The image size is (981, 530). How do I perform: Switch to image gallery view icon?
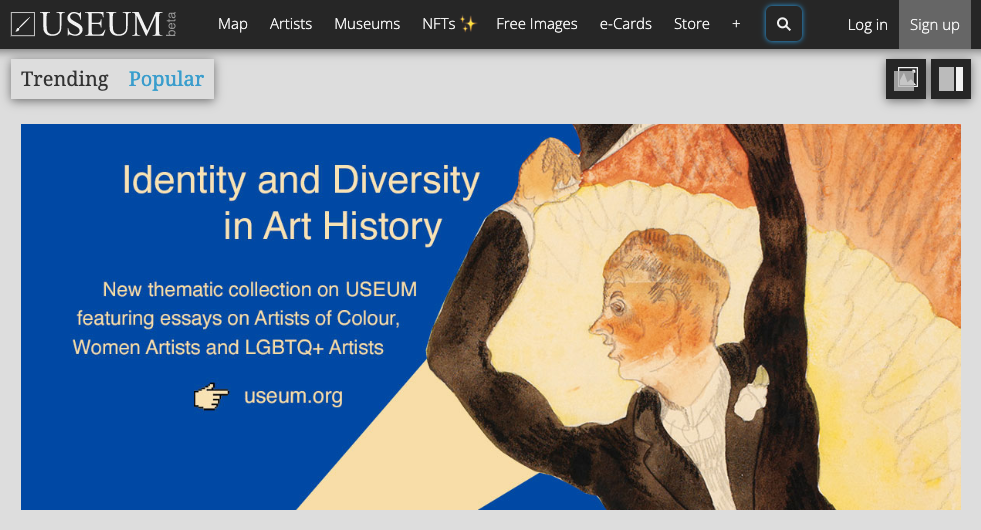[906, 79]
